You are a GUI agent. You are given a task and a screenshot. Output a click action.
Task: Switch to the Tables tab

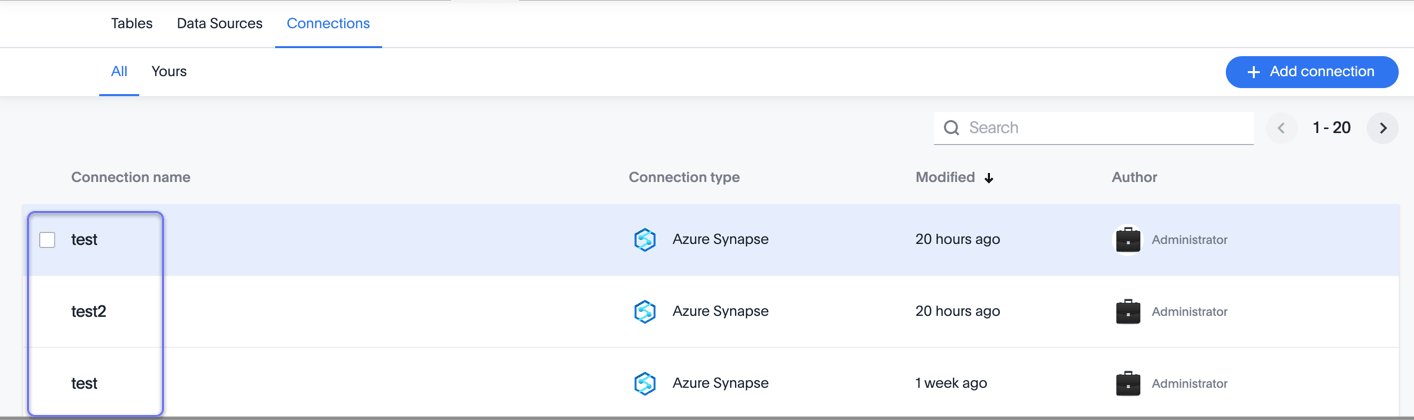(x=132, y=23)
